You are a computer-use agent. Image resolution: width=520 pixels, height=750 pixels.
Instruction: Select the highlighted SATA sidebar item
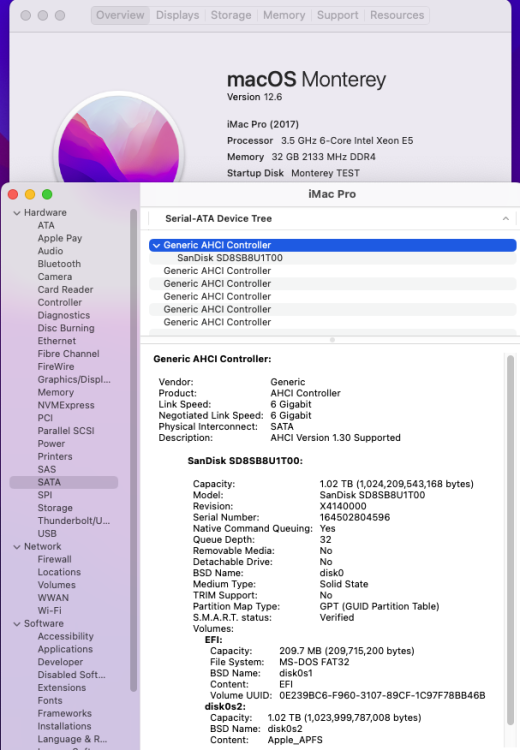coord(64,483)
